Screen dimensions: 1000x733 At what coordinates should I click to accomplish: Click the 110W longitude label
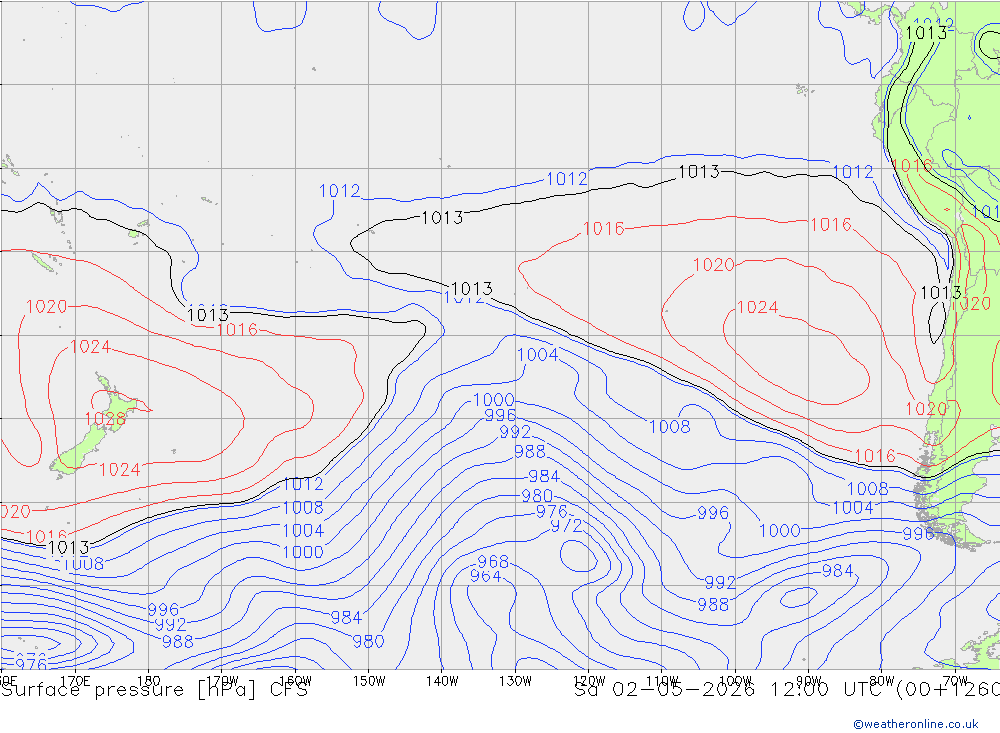662,681
